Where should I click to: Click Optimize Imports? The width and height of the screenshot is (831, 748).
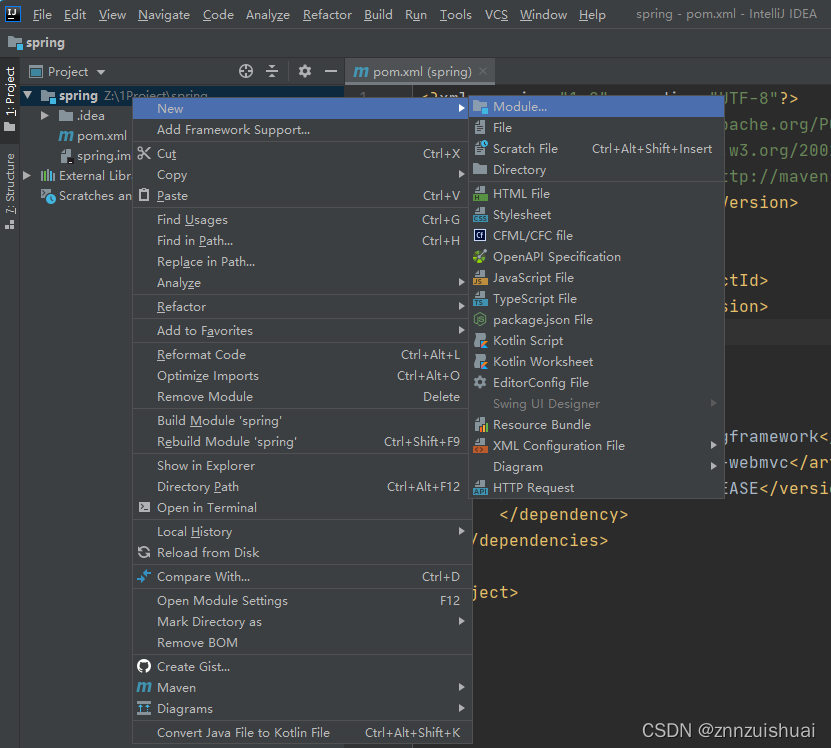click(x=302, y=376)
